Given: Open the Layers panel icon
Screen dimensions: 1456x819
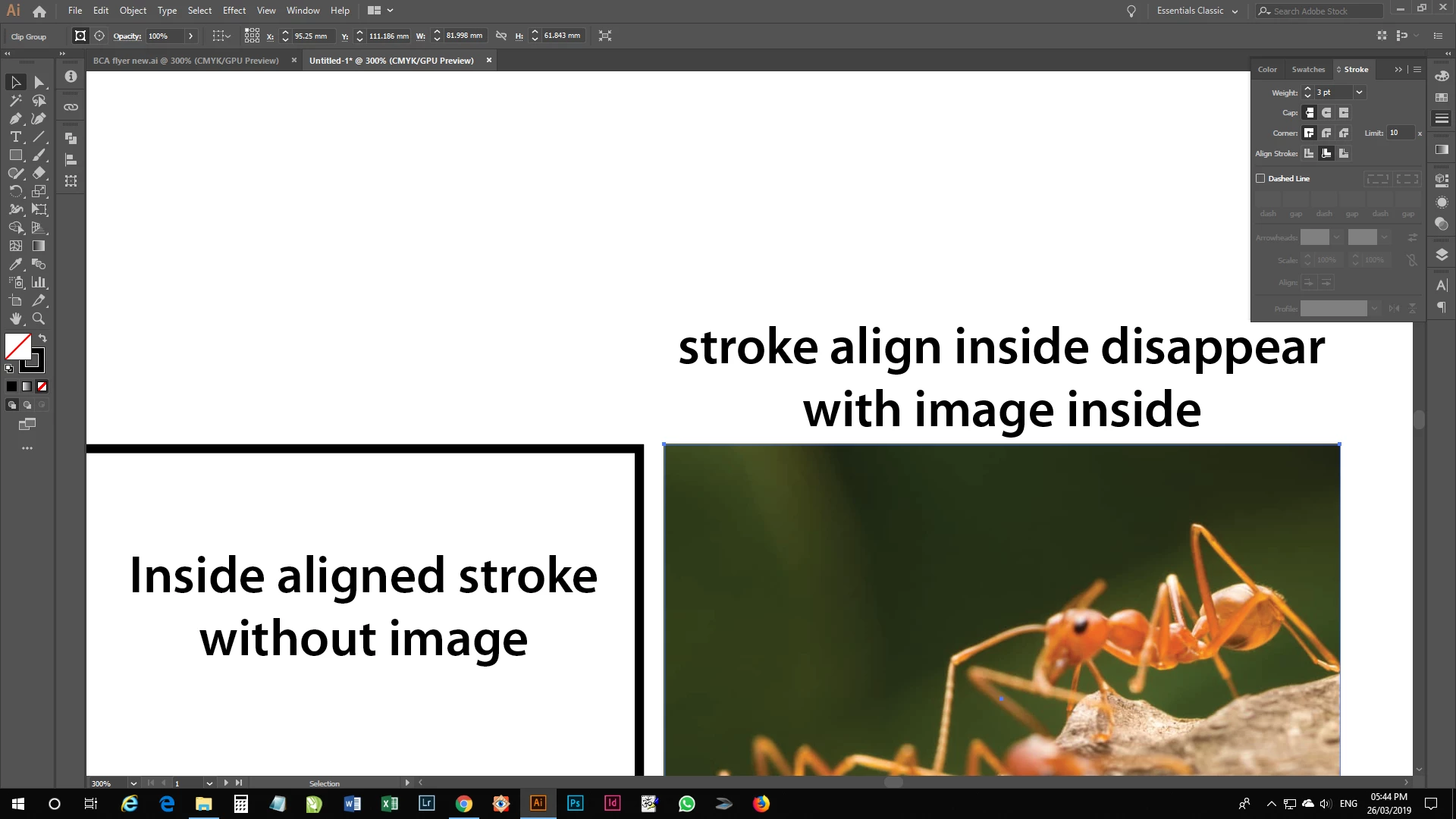Looking at the screenshot, I should pos(1442,255).
